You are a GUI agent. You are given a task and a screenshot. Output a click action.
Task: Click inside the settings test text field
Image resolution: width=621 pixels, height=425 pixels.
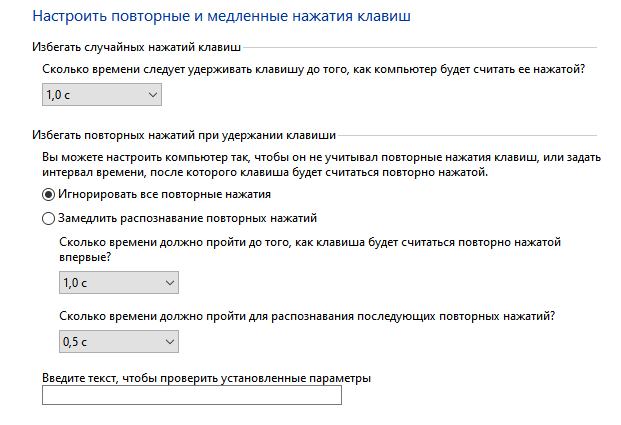pyautogui.click(x=191, y=396)
